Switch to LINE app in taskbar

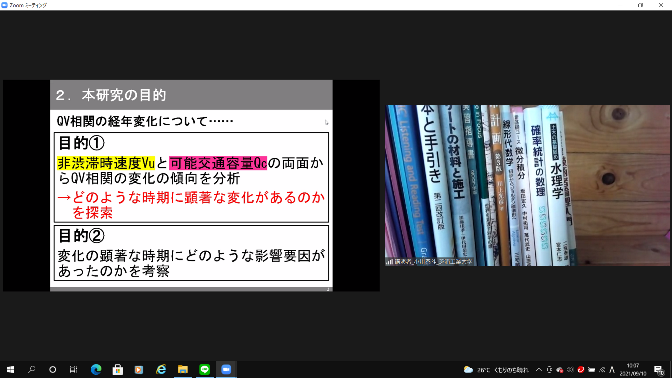[x=204, y=369]
